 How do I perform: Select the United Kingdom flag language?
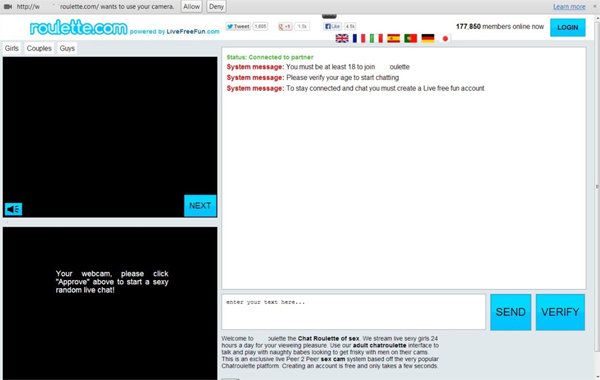(x=342, y=38)
